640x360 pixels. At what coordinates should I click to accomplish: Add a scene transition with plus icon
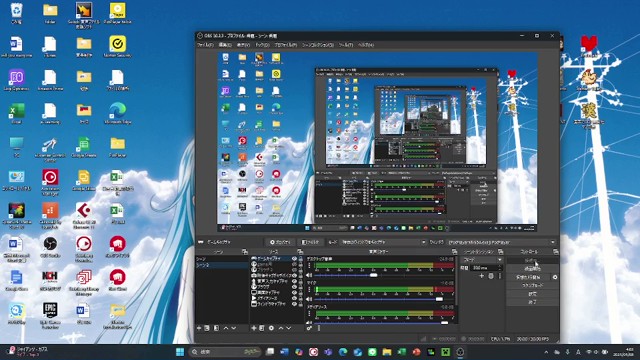[481, 276]
